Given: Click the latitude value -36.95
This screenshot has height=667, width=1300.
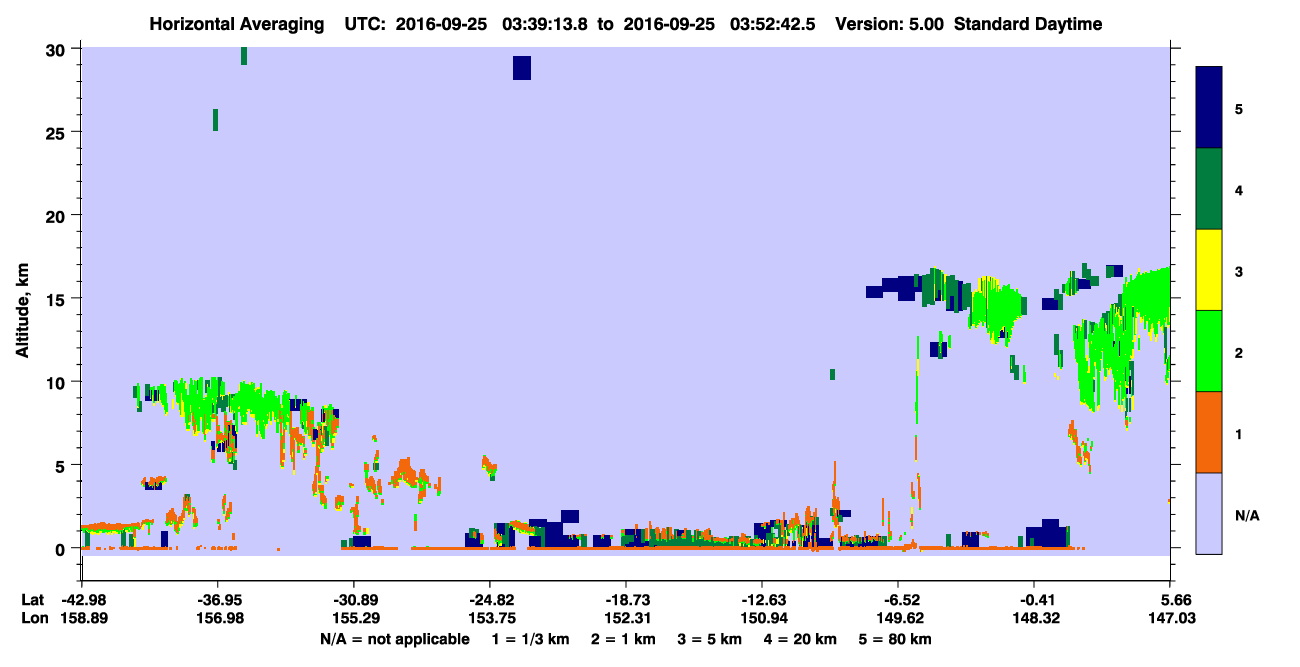Looking at the screenshot, I should (218, 600).
